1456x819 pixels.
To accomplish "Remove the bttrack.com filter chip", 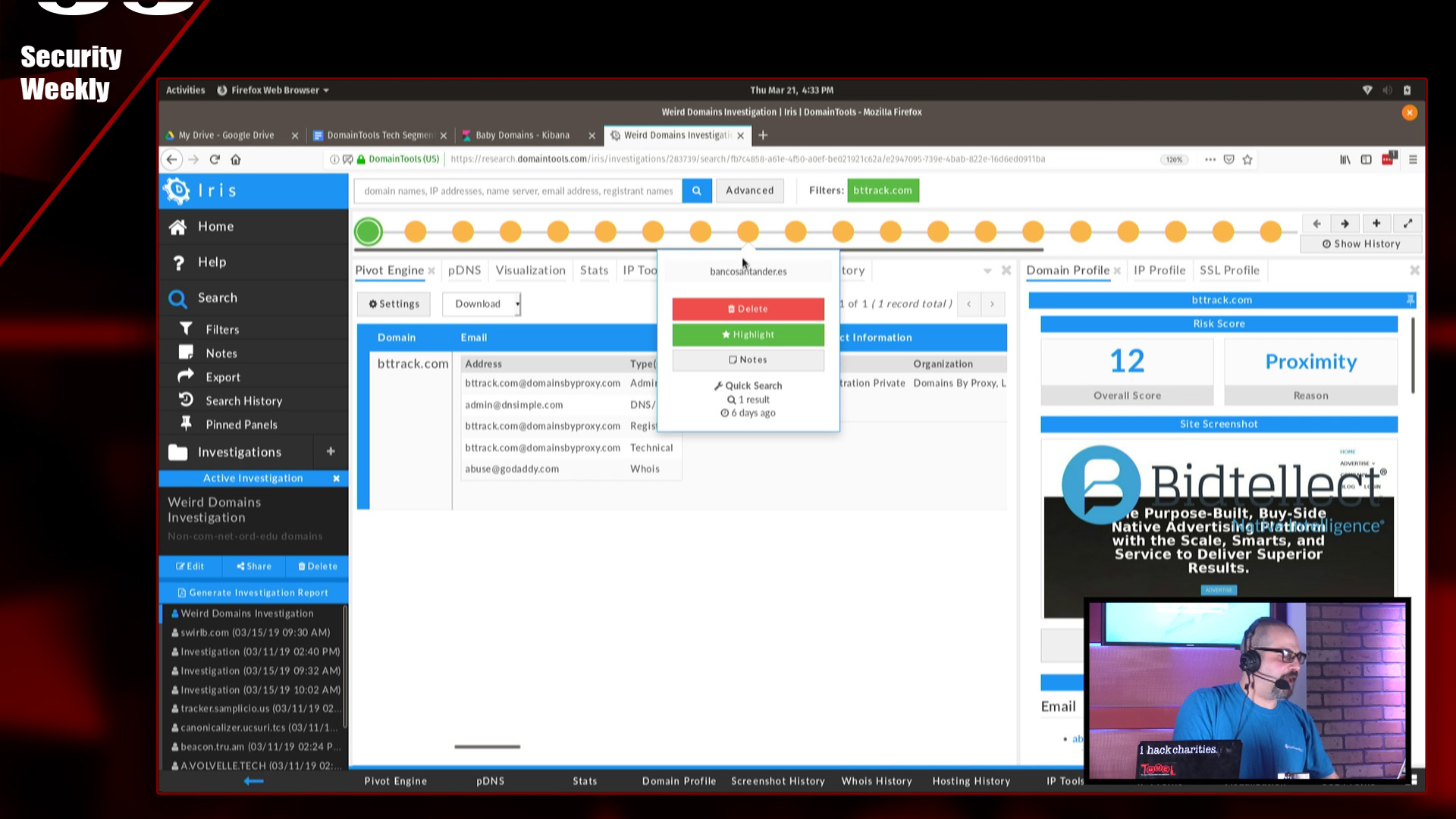I will click(x=883, y=191).
